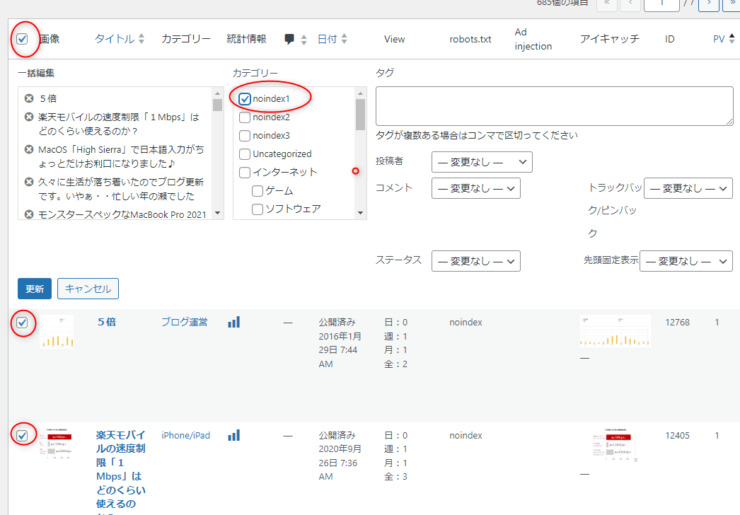Image resolution: width=740 pixels, height=515 pixels.
Task: Open the 投稿者 dropdown
Action: [x=482, y=161]
